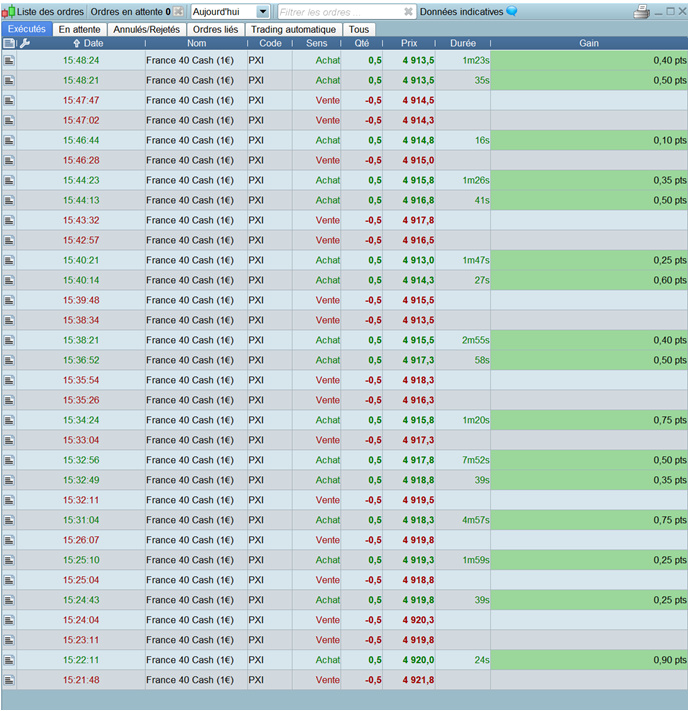
Task: Open order details icon for the 15:46:44 row
Action: click(x=9, y=140)
